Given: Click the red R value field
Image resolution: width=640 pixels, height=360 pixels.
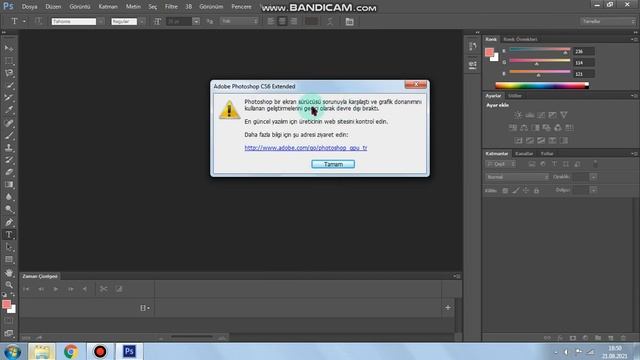Looking at the screenshot, I should coord(584,51).
